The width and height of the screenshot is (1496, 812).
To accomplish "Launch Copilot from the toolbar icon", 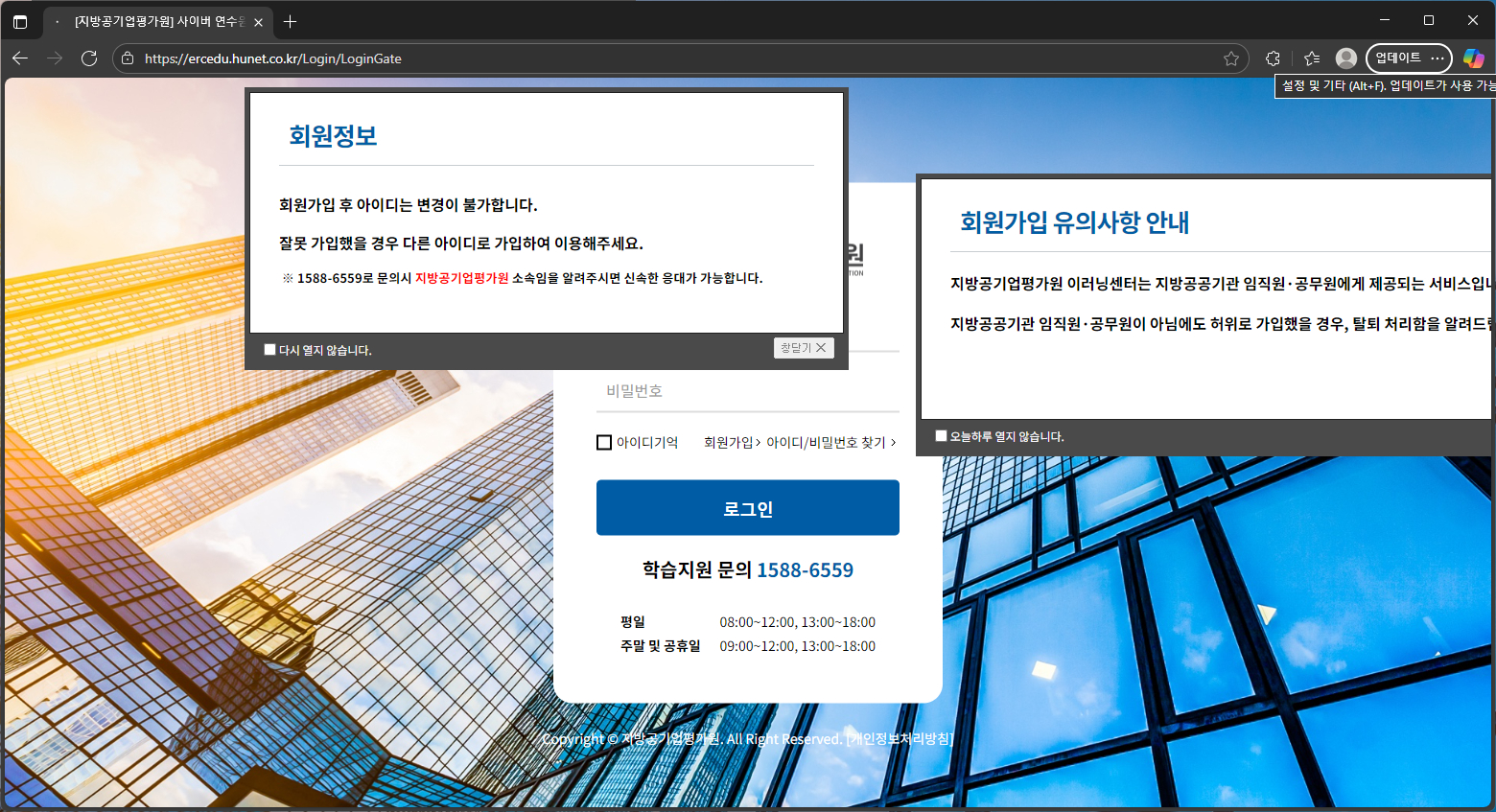I will pos(1476,58).
